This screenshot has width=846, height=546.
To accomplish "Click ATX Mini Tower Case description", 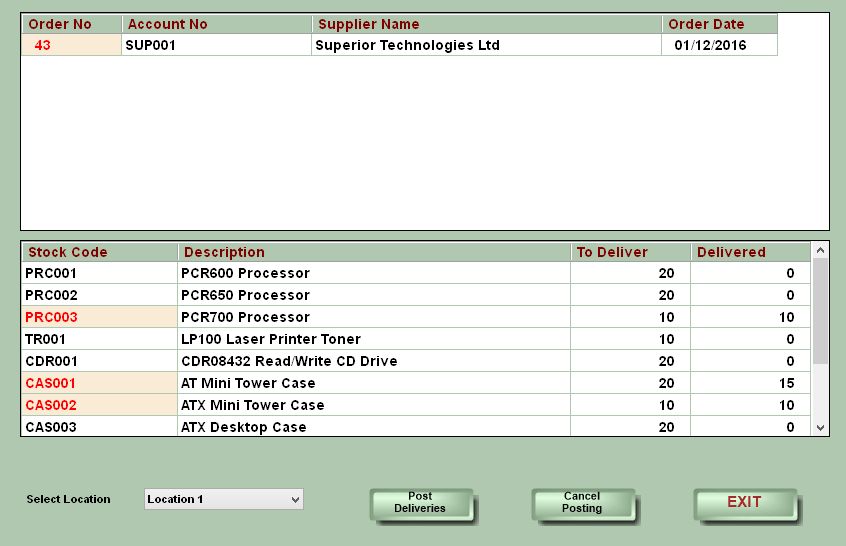I will [374, 405].
